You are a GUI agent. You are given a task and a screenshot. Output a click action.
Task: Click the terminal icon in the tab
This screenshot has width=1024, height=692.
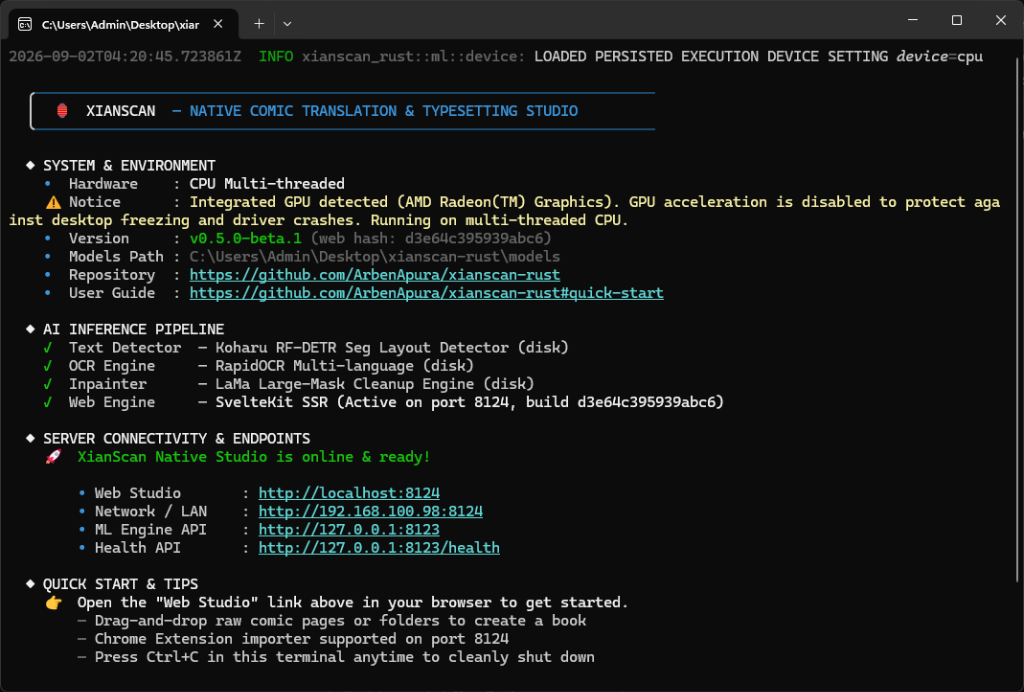pos(25,24)
